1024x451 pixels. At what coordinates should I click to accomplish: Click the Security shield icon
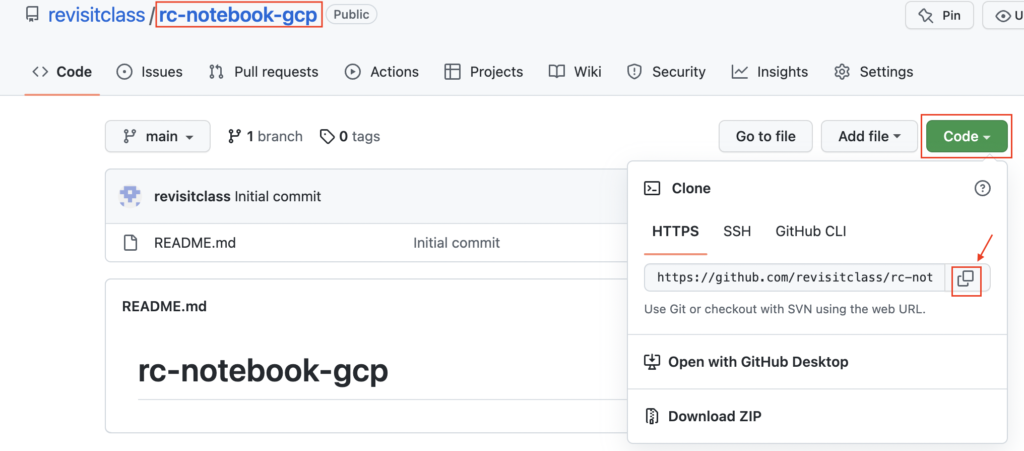pyautogui.click(x=634, y=72)
